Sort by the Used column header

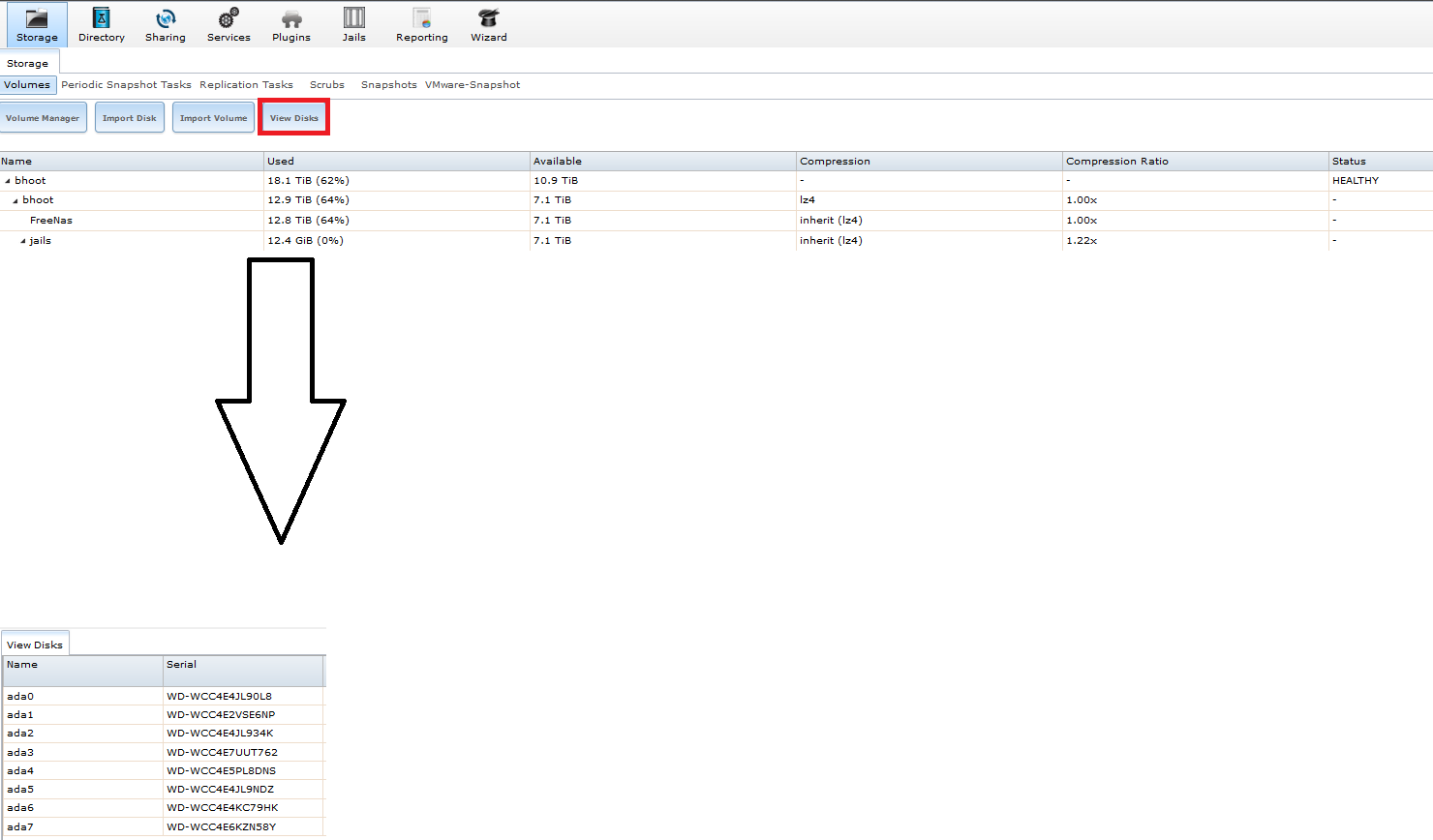pyautogui.click(x=397, y=162)
